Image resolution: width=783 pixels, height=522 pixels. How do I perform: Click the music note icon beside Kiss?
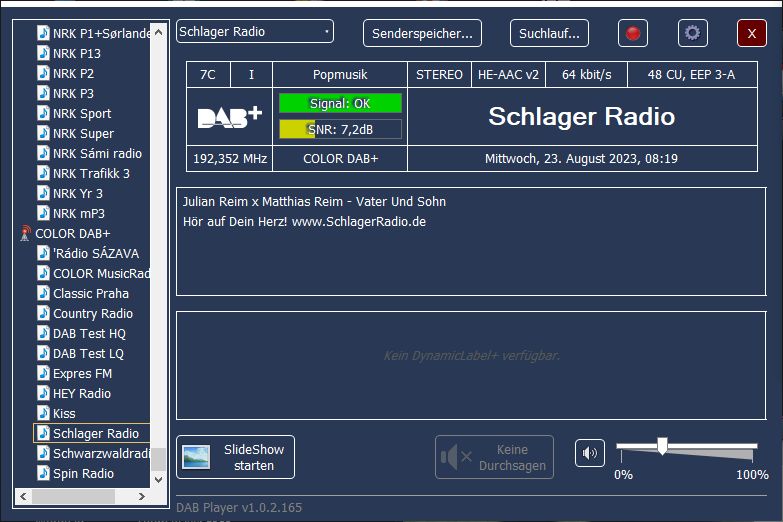43,413
